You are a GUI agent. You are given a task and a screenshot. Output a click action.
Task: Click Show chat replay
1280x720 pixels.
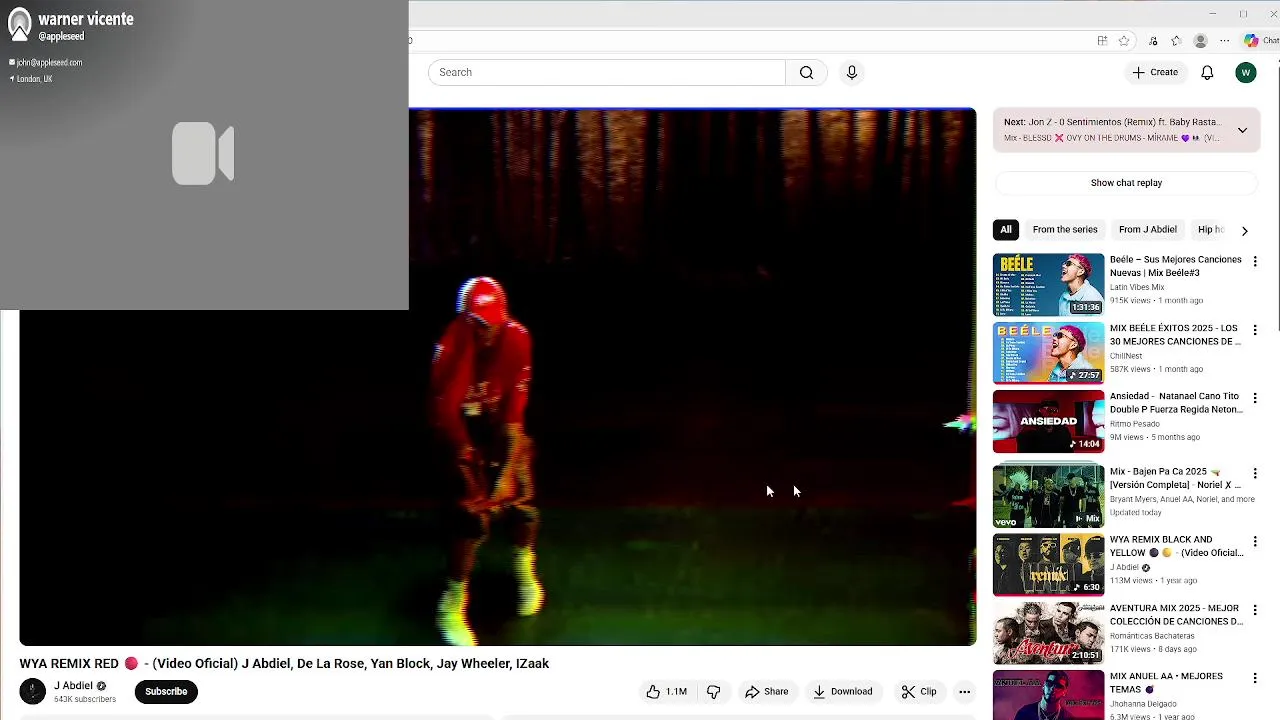(x=1126, y=183)
